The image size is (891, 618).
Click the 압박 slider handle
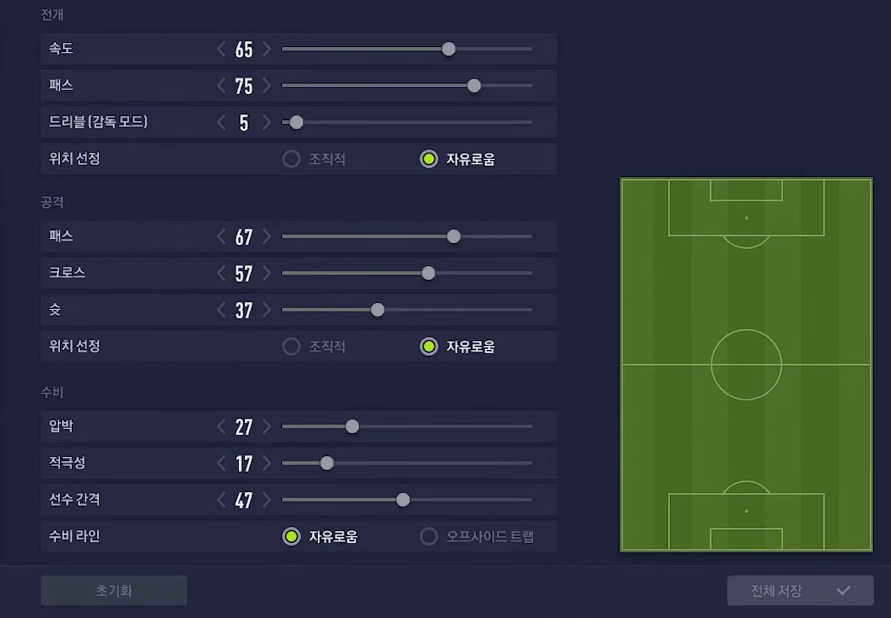[x=352, y=427]
